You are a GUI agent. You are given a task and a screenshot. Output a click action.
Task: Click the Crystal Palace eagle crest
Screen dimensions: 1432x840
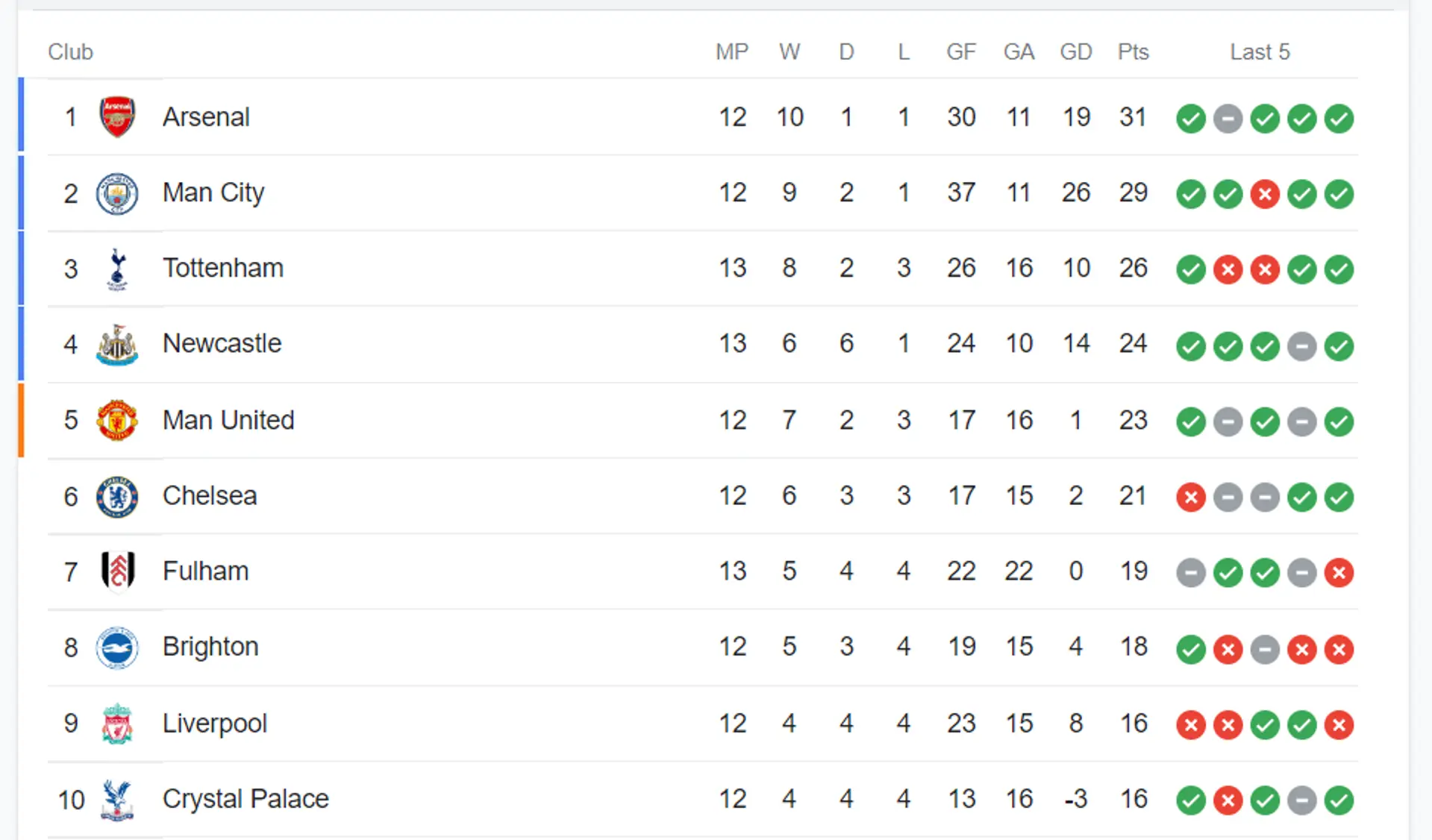(x=117, y=800)
